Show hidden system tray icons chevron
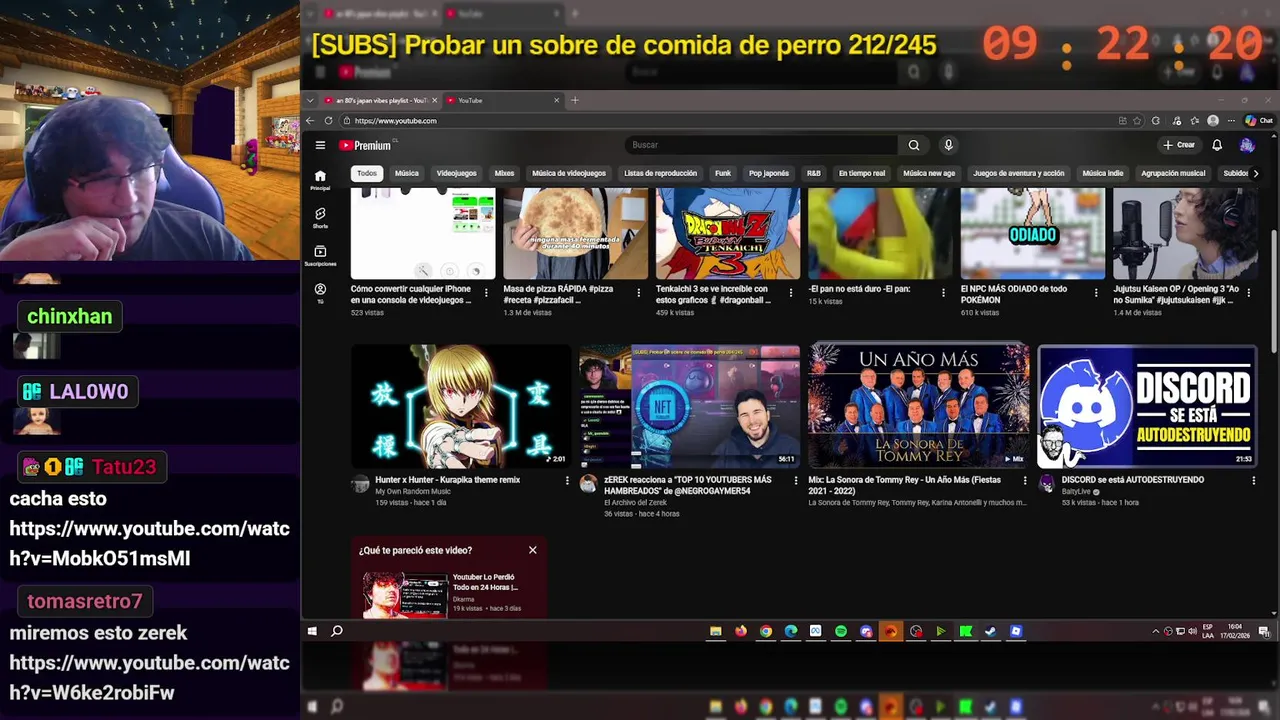The image size is (1280, 720). coord(1156,631)
